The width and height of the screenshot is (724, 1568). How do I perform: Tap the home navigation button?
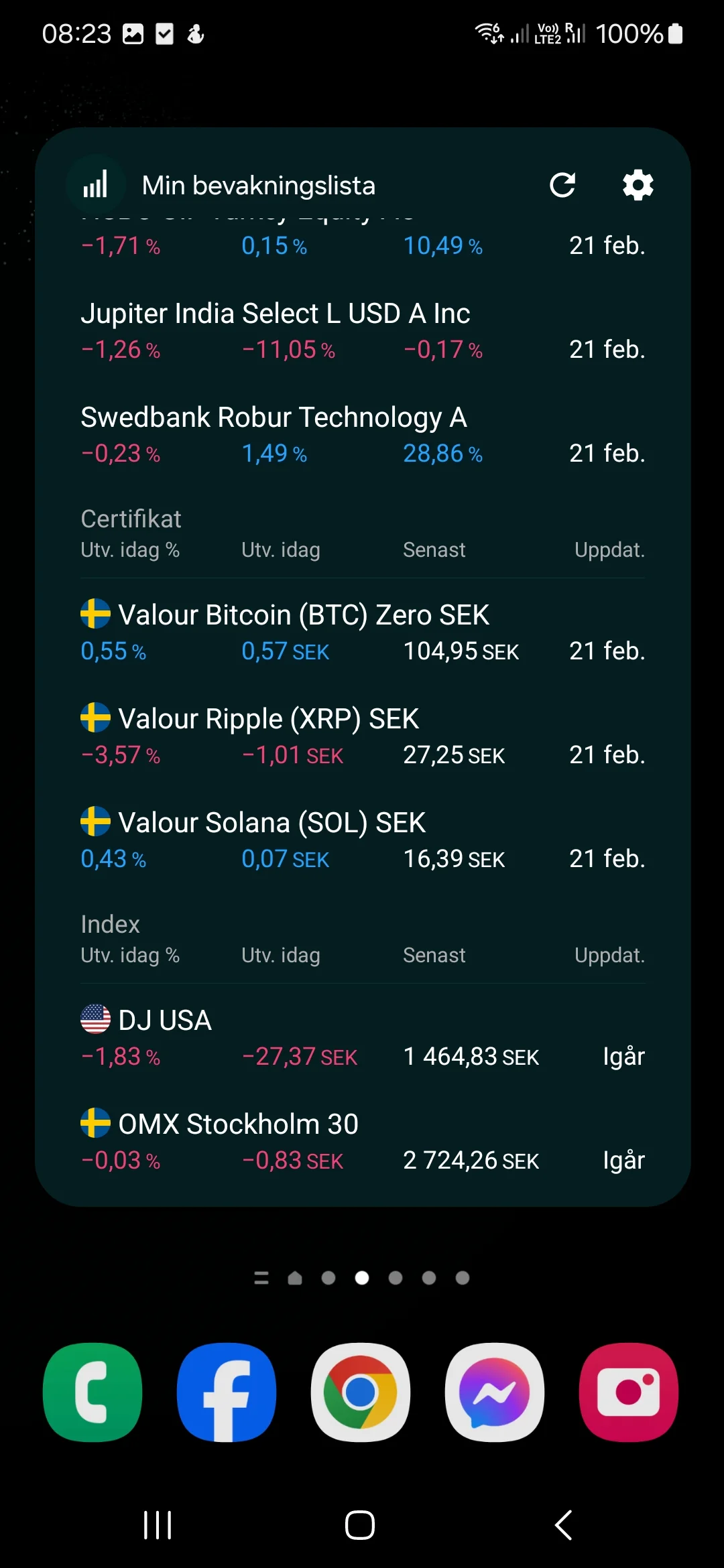pyautogui.click(x=360, y=1525)
